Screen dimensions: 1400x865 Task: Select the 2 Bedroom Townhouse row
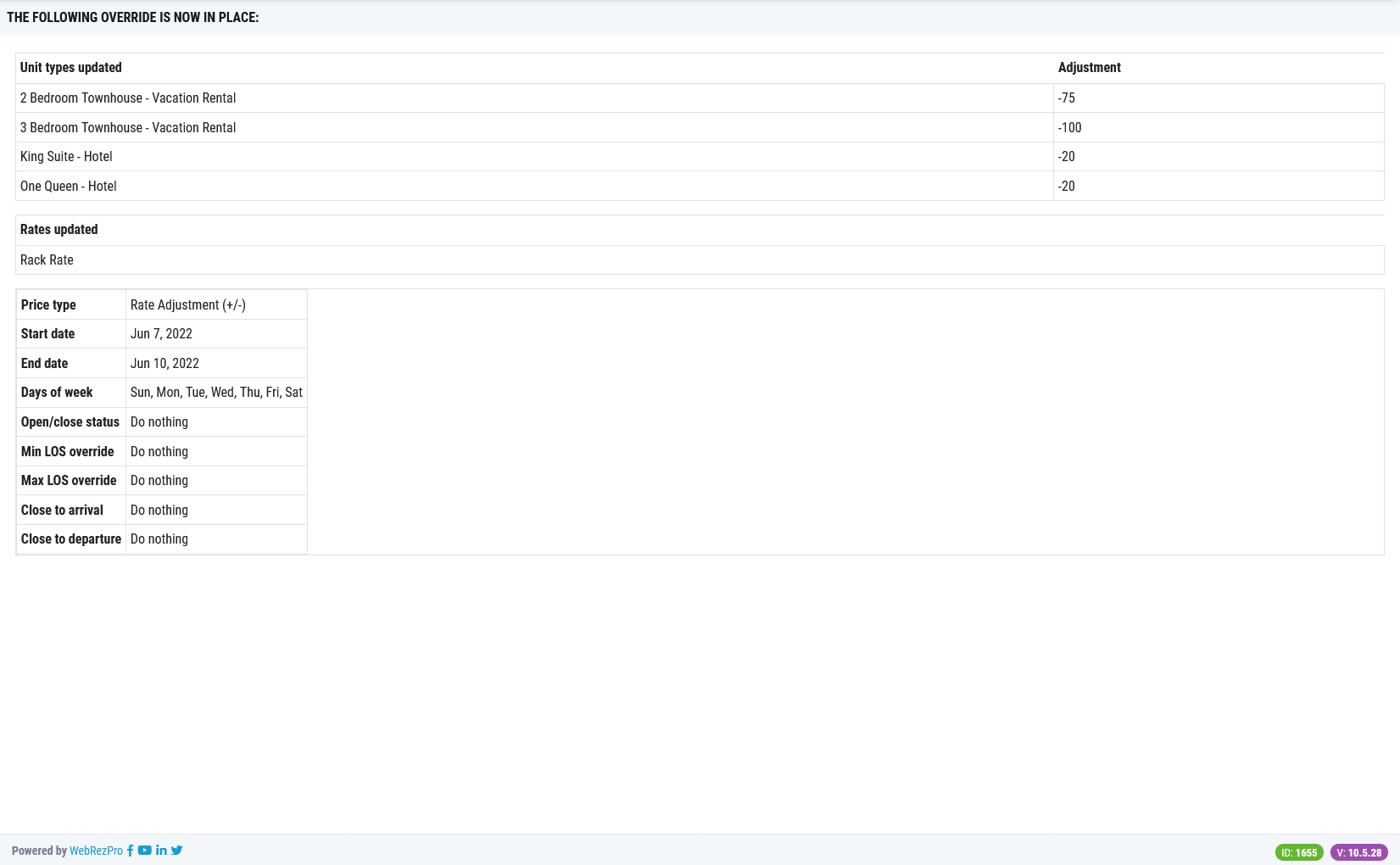tap(128, 98)
